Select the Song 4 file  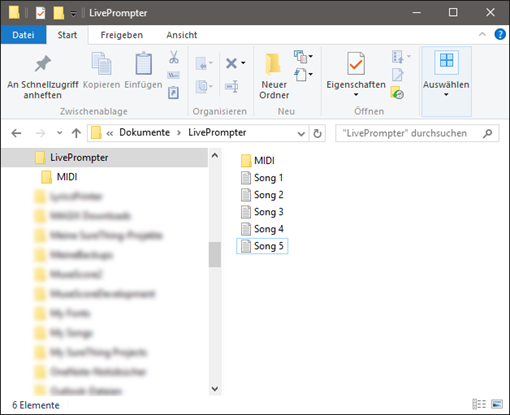262,229
